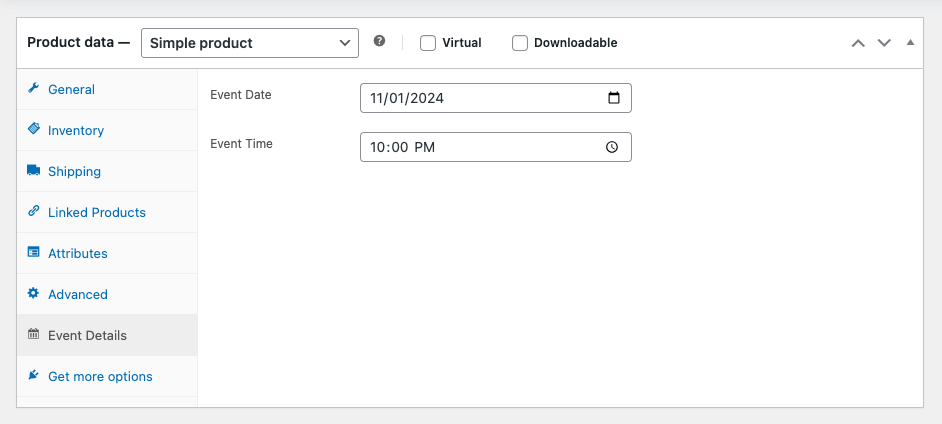The height and width of the screenshot is (424, 942).
Task: Move the Product data panel up
Action: [x=857, y=43]
